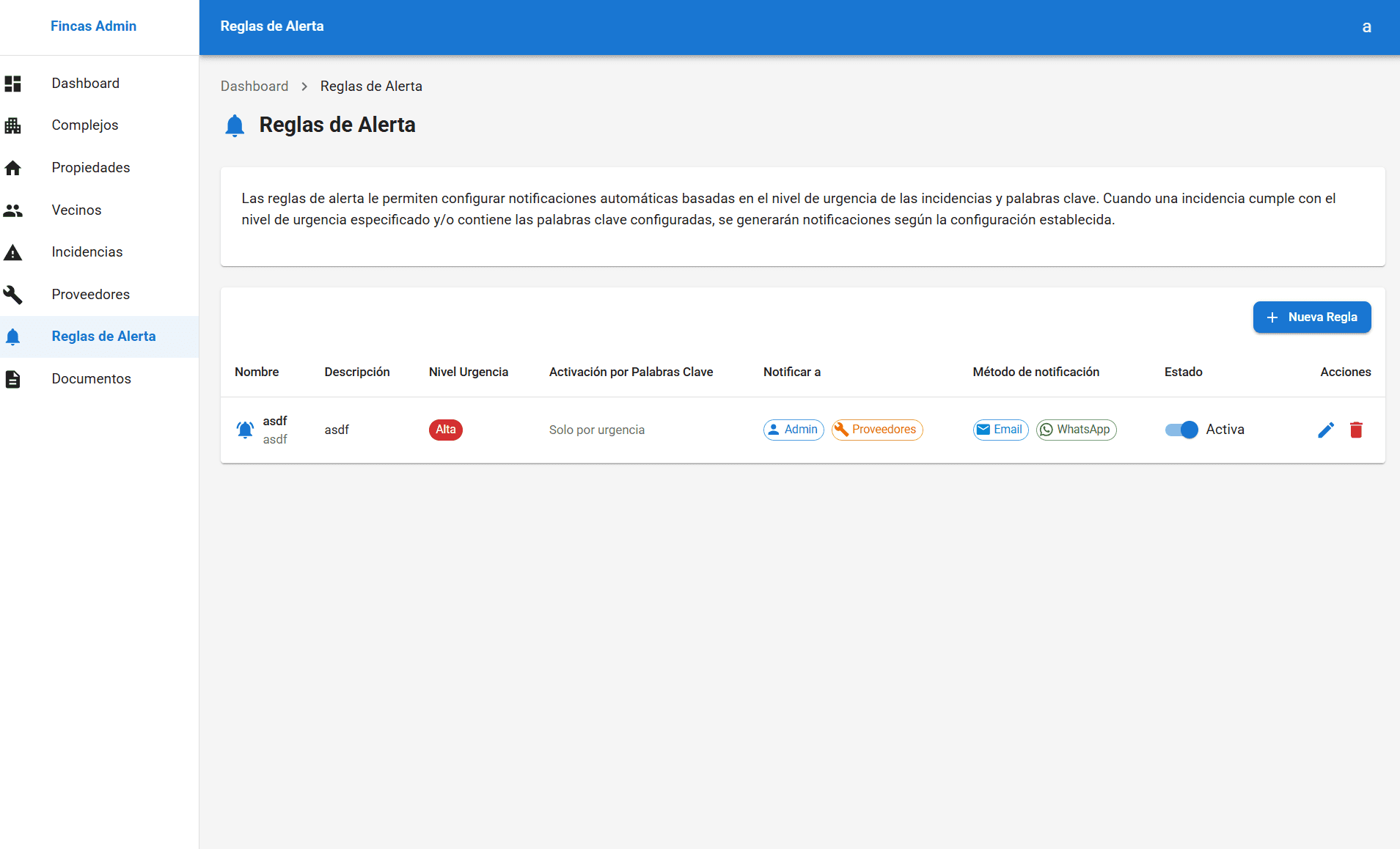Delete the asdf rule with trash icon
1400x849 pixels.
1356,430
